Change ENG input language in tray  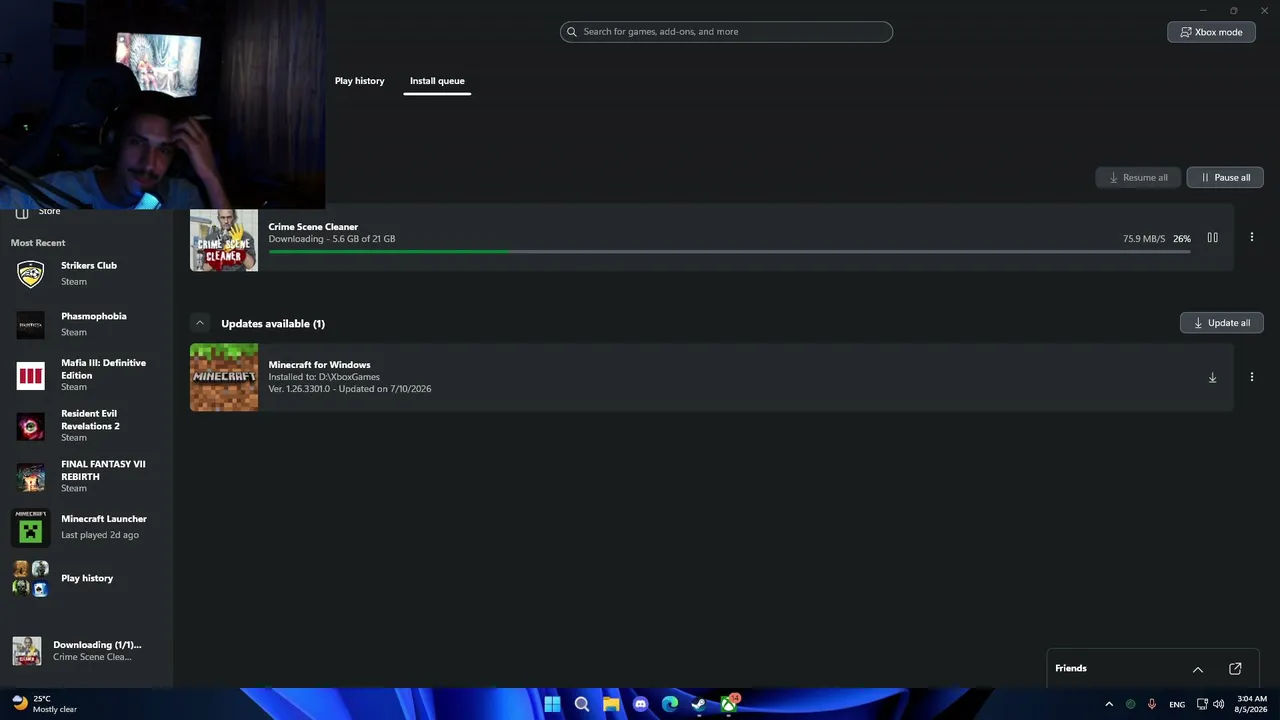click(1177, 704)
